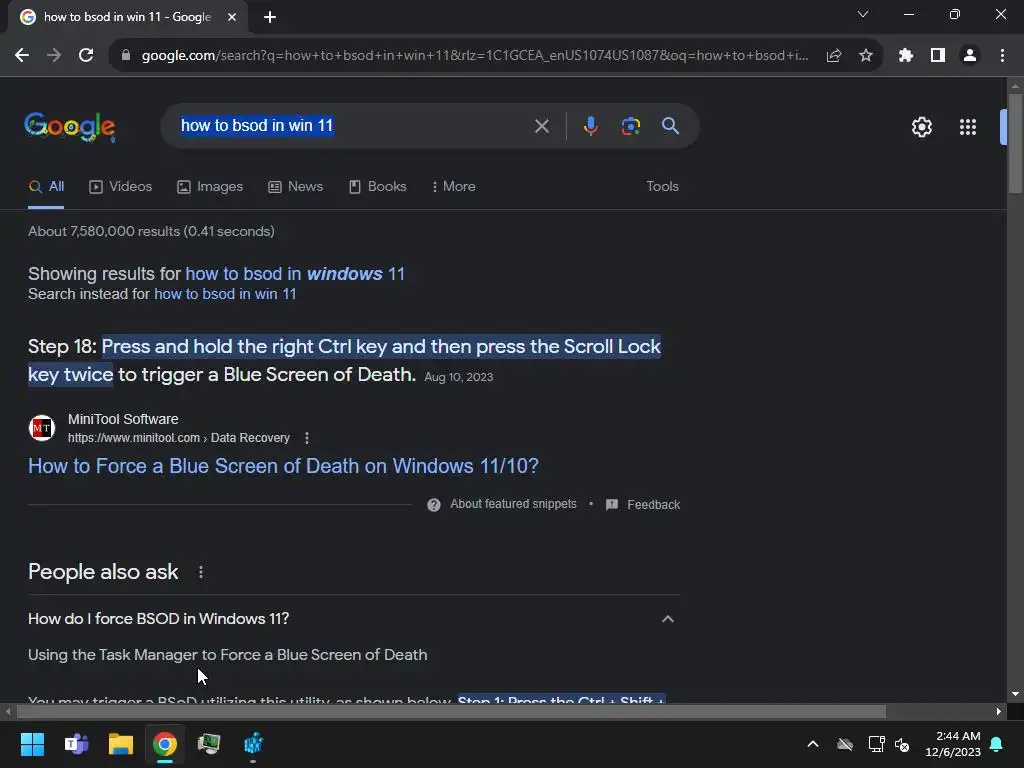Switch to the Videos tab
This screenshot has height=768, width=1024.
pyautogui.click(x=120, y=187)
